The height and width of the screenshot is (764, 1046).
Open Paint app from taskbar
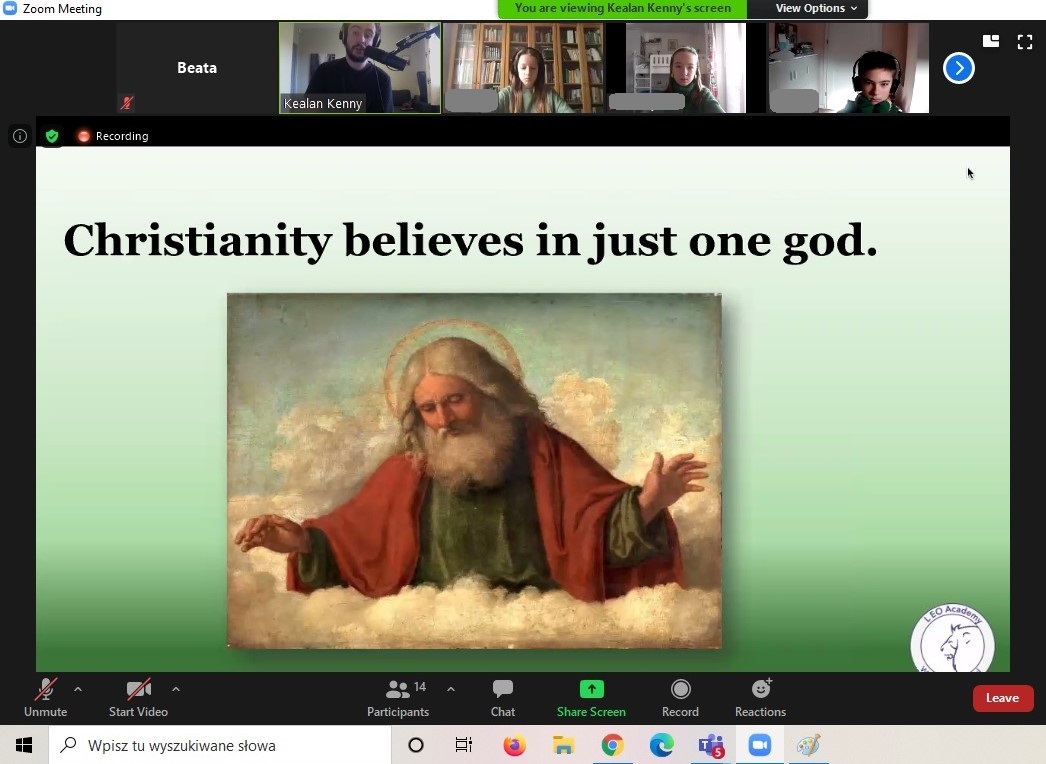(808, 745)
